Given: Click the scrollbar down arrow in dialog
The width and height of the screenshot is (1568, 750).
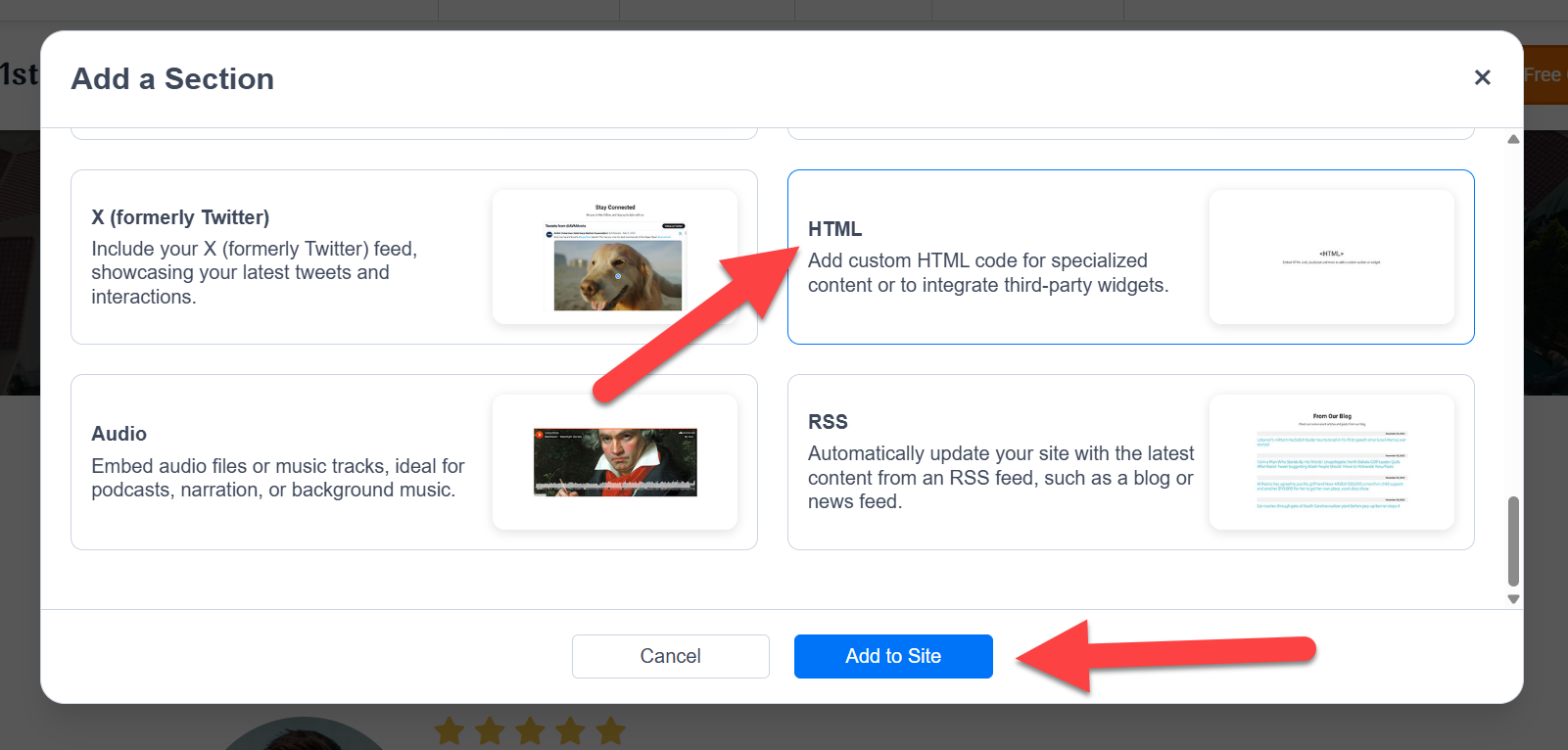Looking at the screenshot, I should click(x=1513, y=599).
